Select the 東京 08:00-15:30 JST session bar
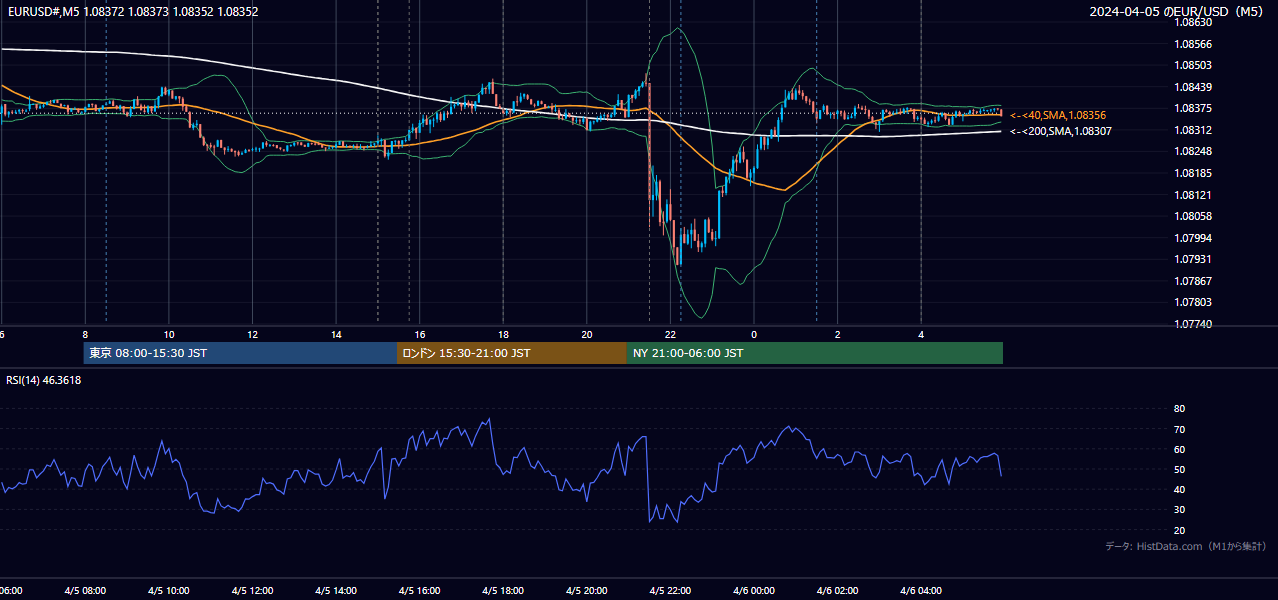 (x=240, y=353)
